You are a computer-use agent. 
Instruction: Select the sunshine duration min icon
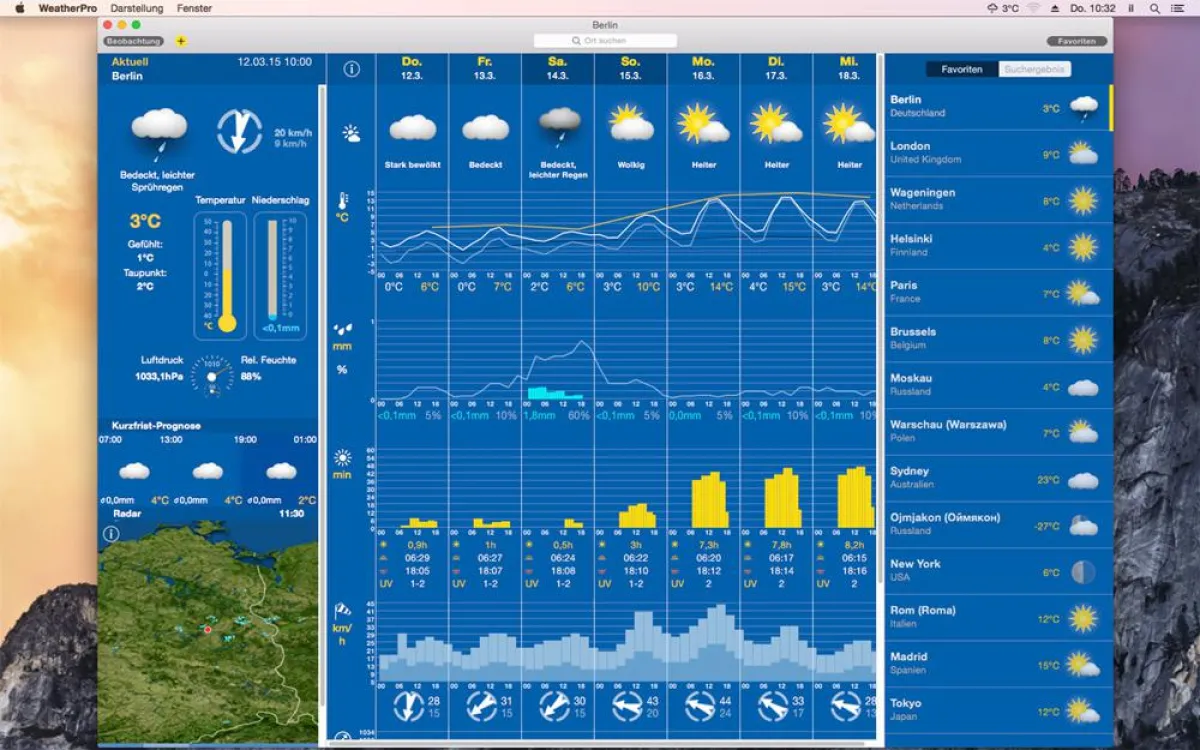point(344,462)
